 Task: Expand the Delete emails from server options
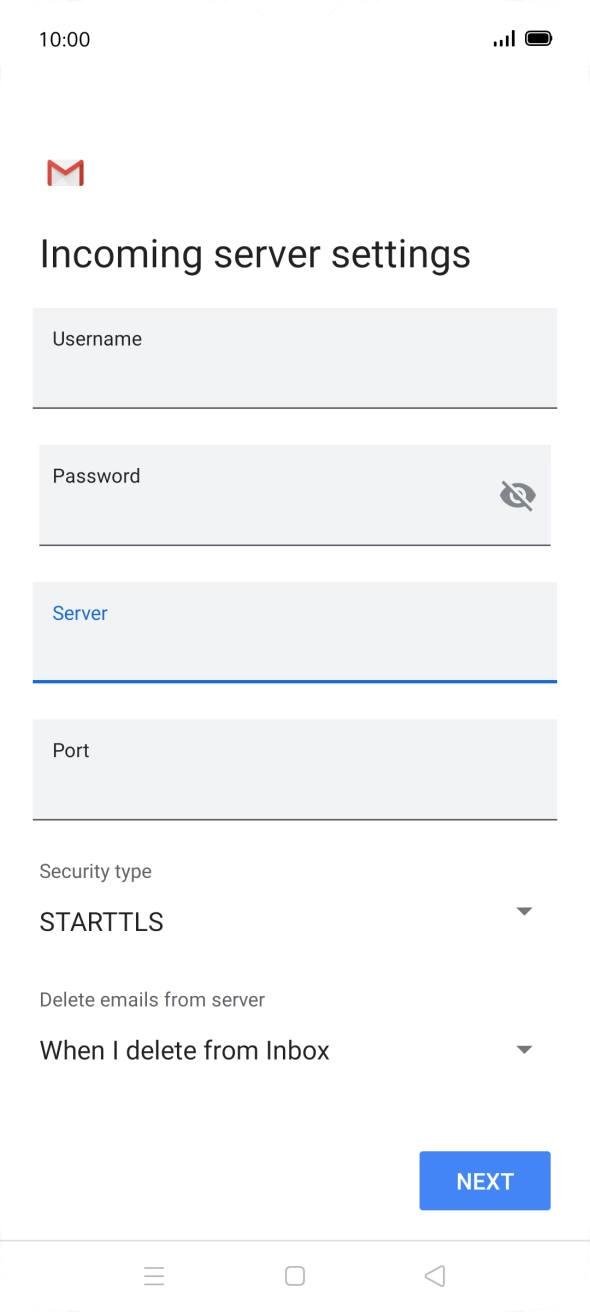pos(524,1049)
